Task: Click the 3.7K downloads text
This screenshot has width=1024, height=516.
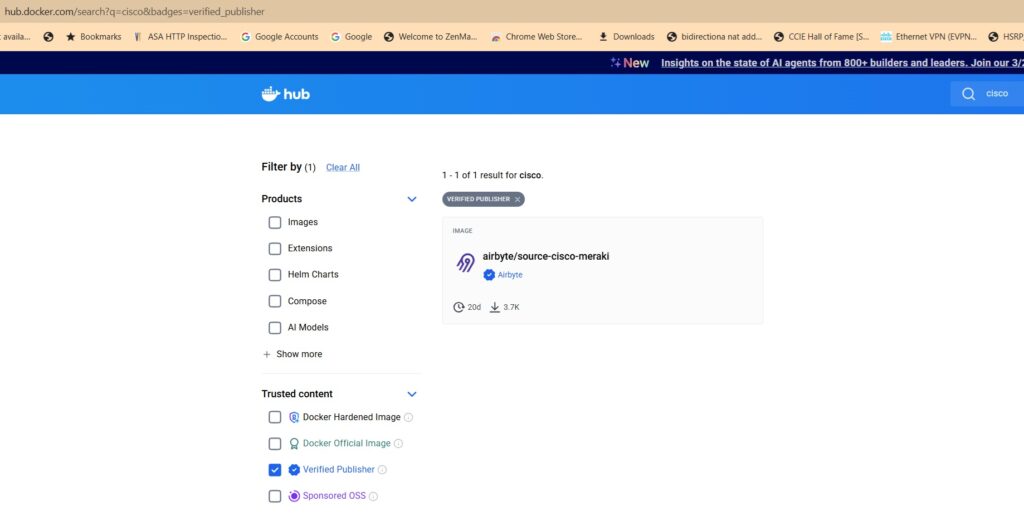Action: coord(511,307)
